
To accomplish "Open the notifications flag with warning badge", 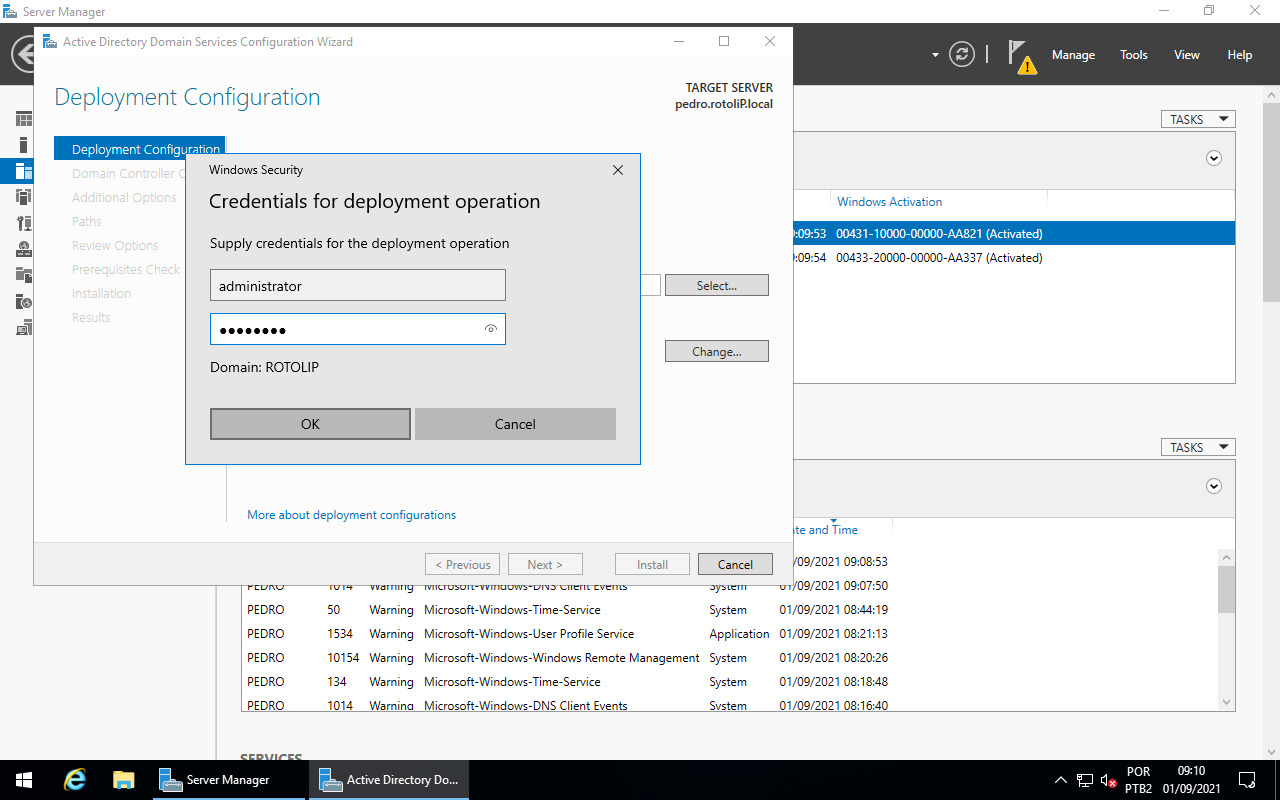I will pos(1019,54).
